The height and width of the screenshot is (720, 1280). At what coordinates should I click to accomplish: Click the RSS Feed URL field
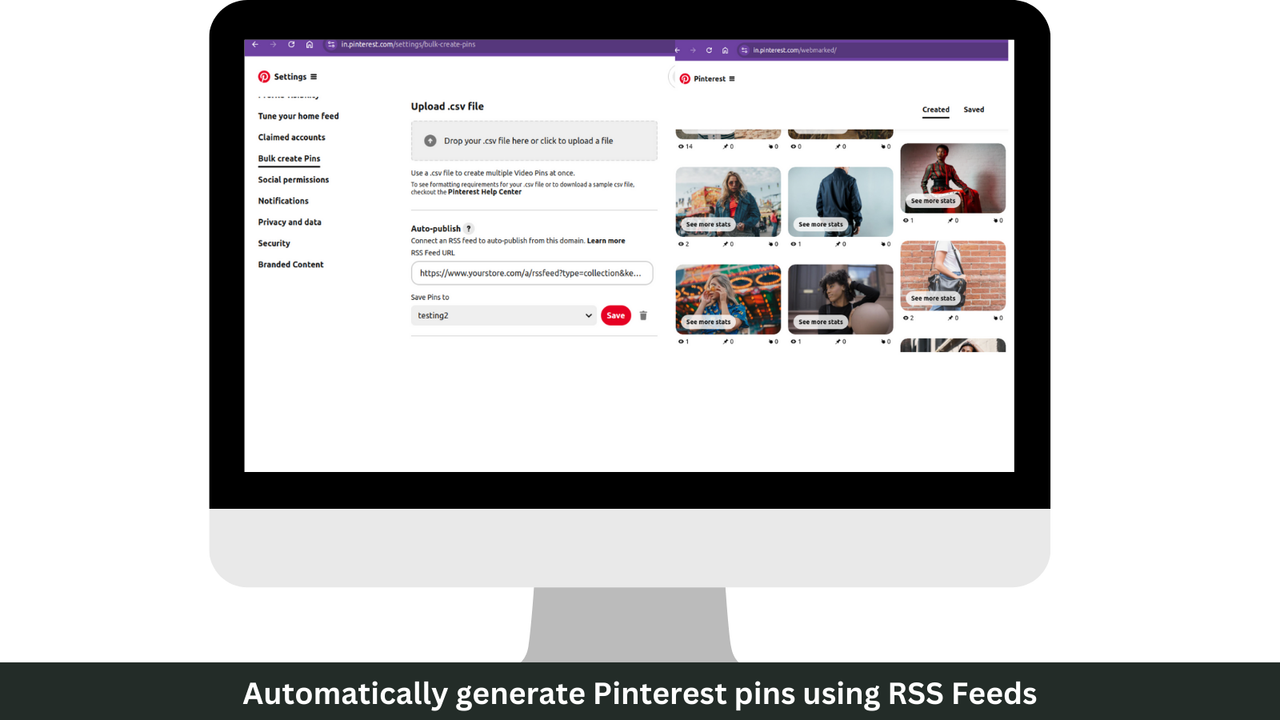[532, 273]
